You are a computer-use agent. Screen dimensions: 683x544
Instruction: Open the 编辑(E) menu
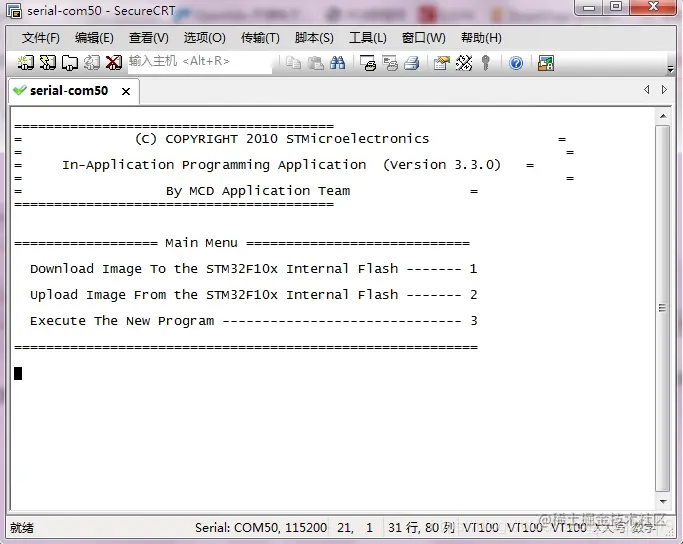[x=94, y=38]
